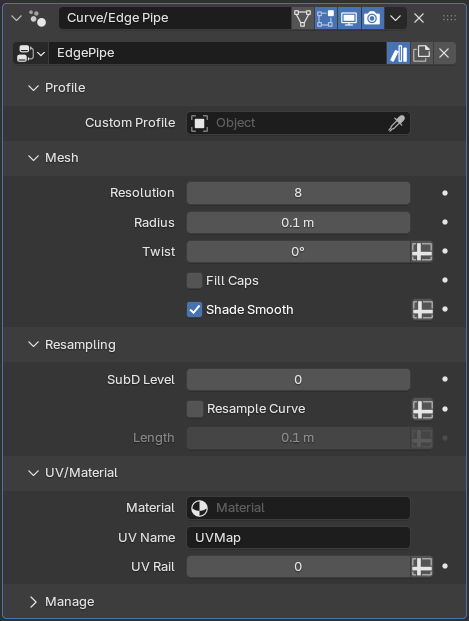Toggle On Cage vertex icon
The width and height of the screenshot is (469, 621).
[303, 18]
